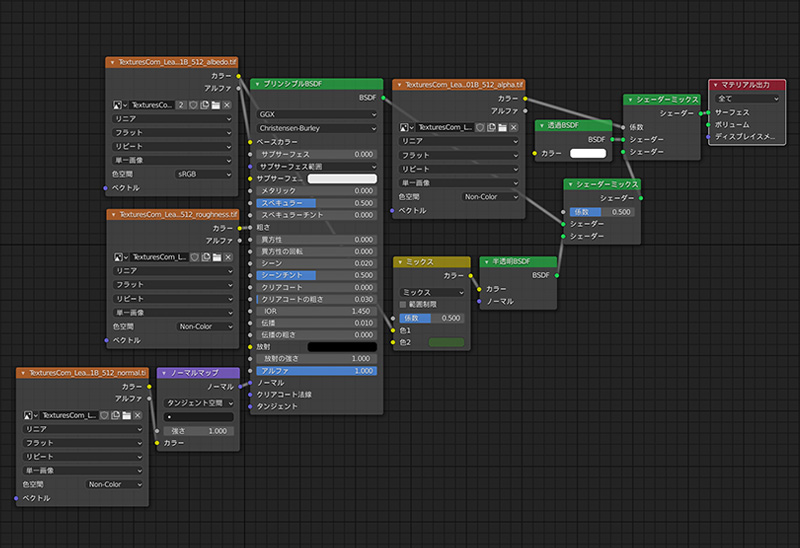Screen dimensions: 800x548
Task: Click the blue アルファ slider in Principled BSDF
Action: [315, 371]
